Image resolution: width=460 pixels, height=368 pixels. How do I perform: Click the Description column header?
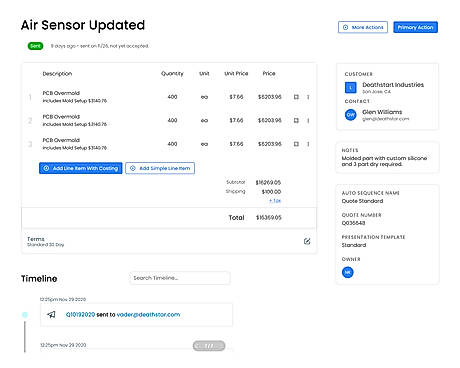click(57, 74)
